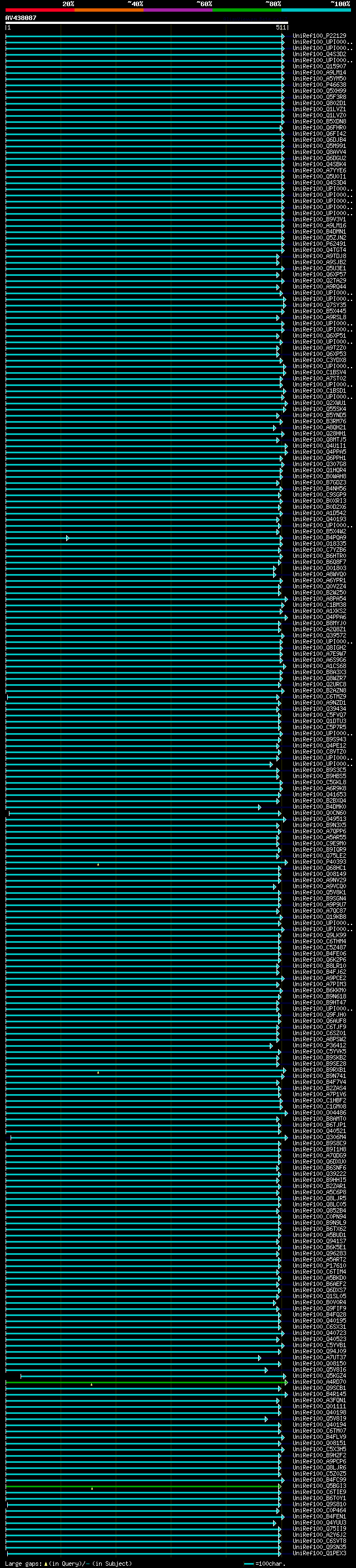
Task: Select hit UniRef100_Q4S3D2
Action: [319, 54]
